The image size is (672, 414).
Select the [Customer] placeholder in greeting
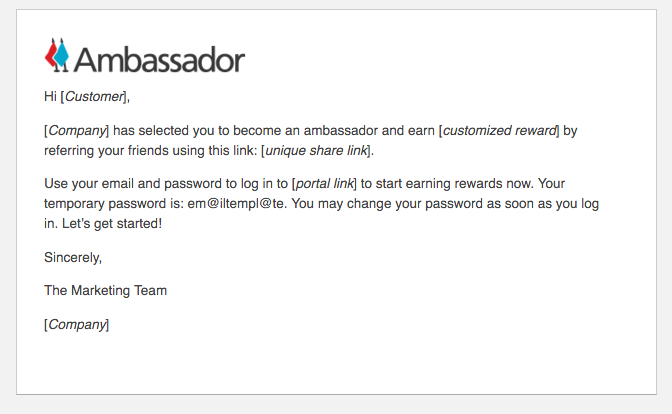(x=95, y=97)
